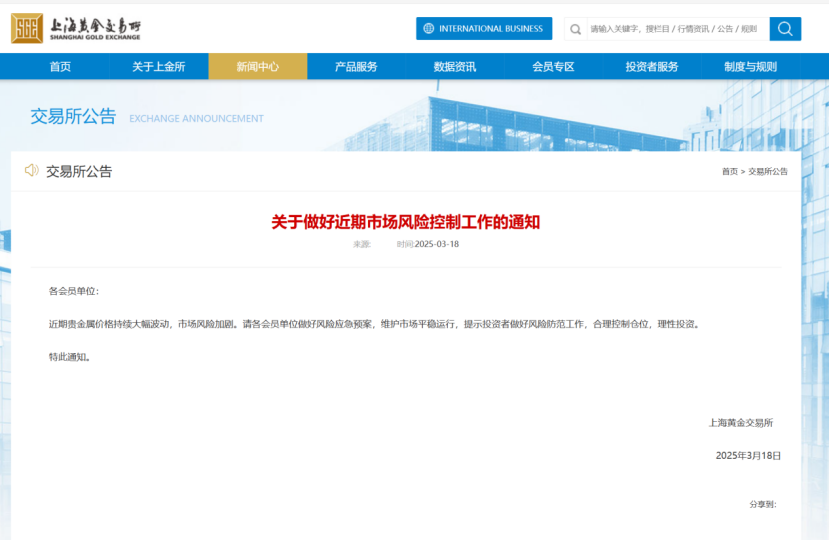Click the small magnifier inside the search box

tap(576, 29)
